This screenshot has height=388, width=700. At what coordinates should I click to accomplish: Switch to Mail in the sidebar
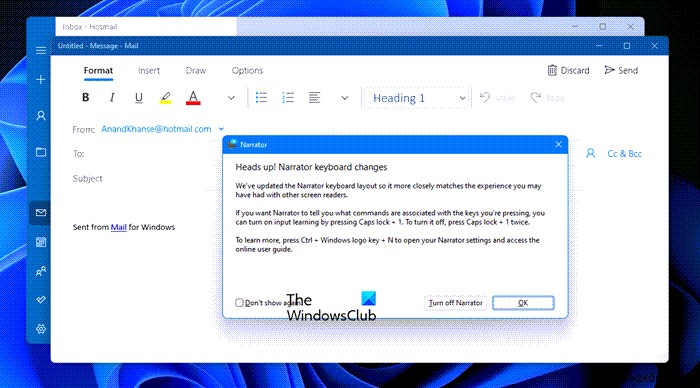pos(41,213)
